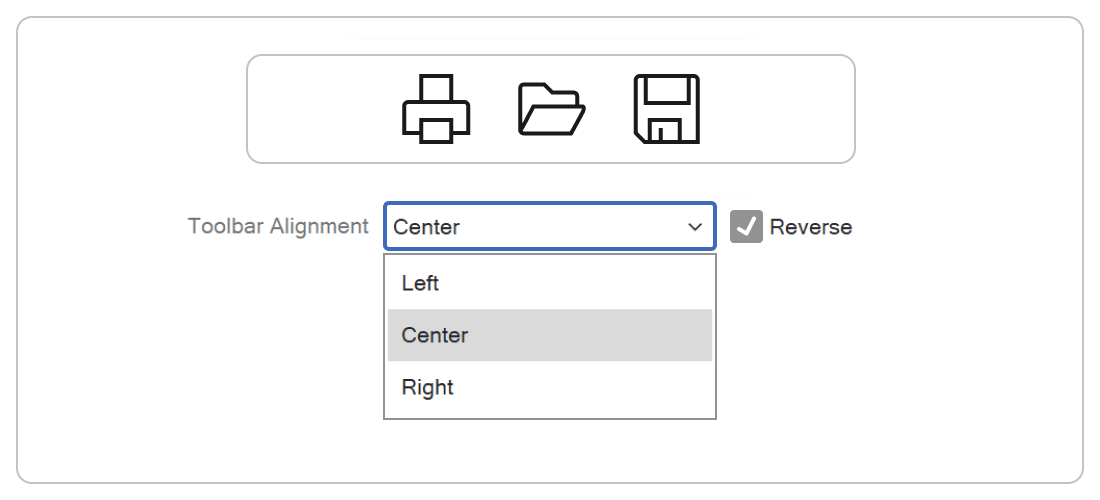Screen dimensions: 1100x500
Task: Click empty toolbar space right of the floppy disk
Action: pos(780,108)
